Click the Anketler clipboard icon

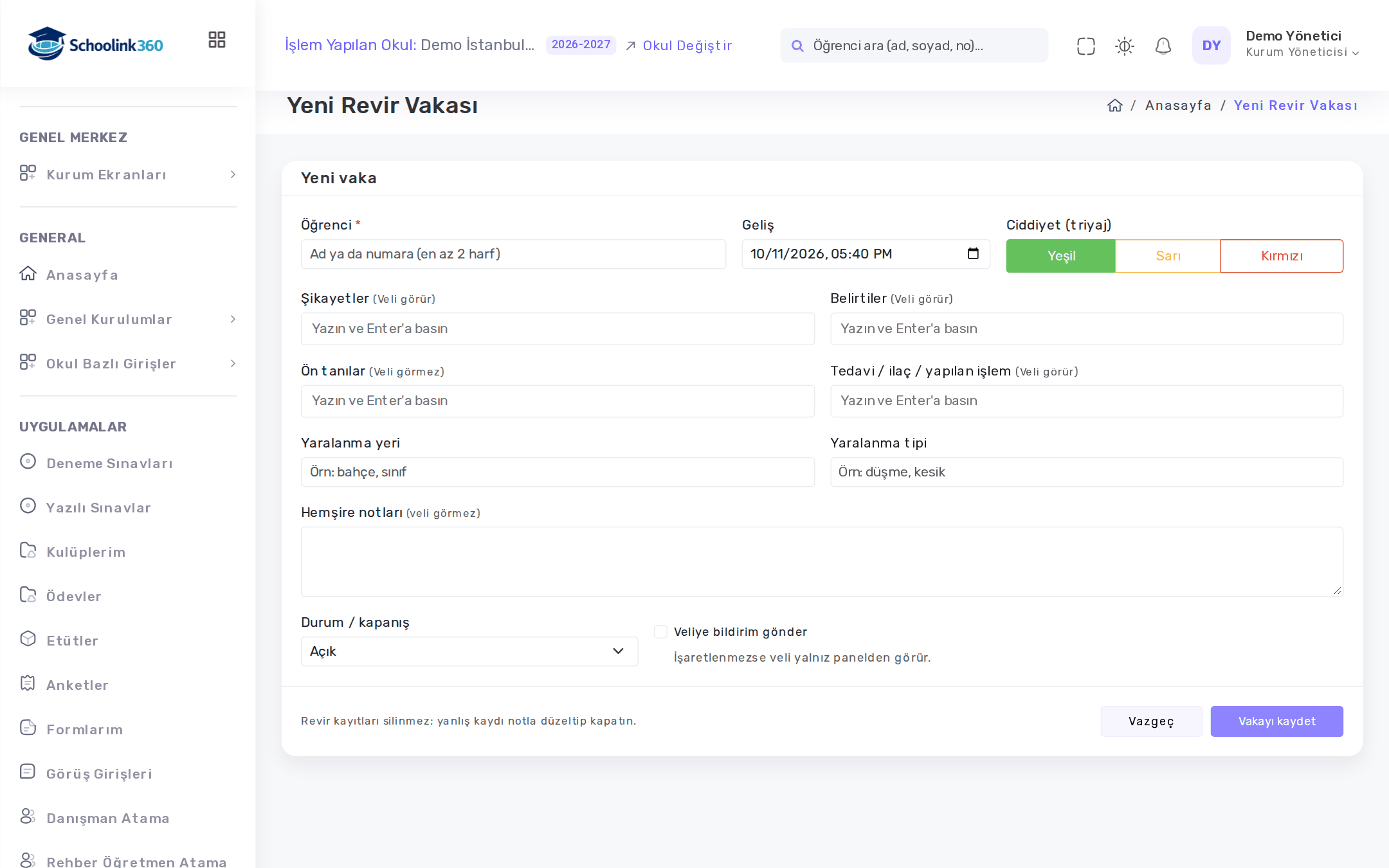click(x=28, y=683)
